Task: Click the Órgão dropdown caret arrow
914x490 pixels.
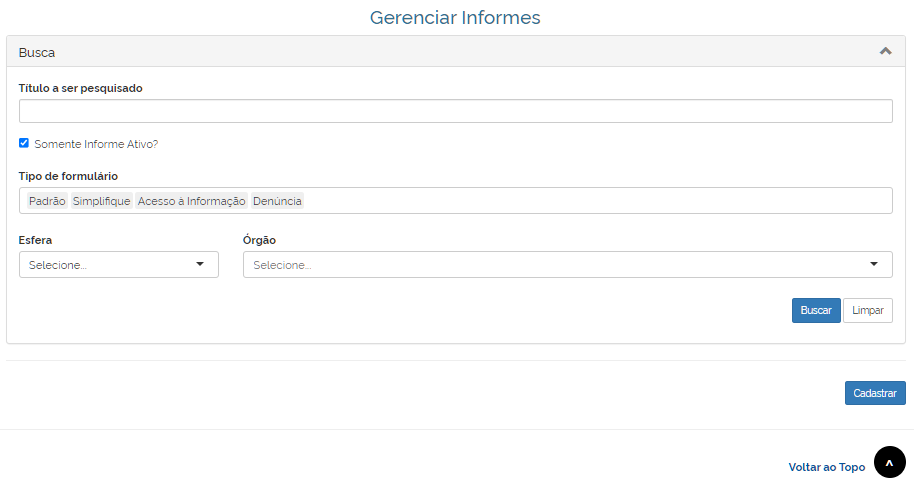Action: 874,264
